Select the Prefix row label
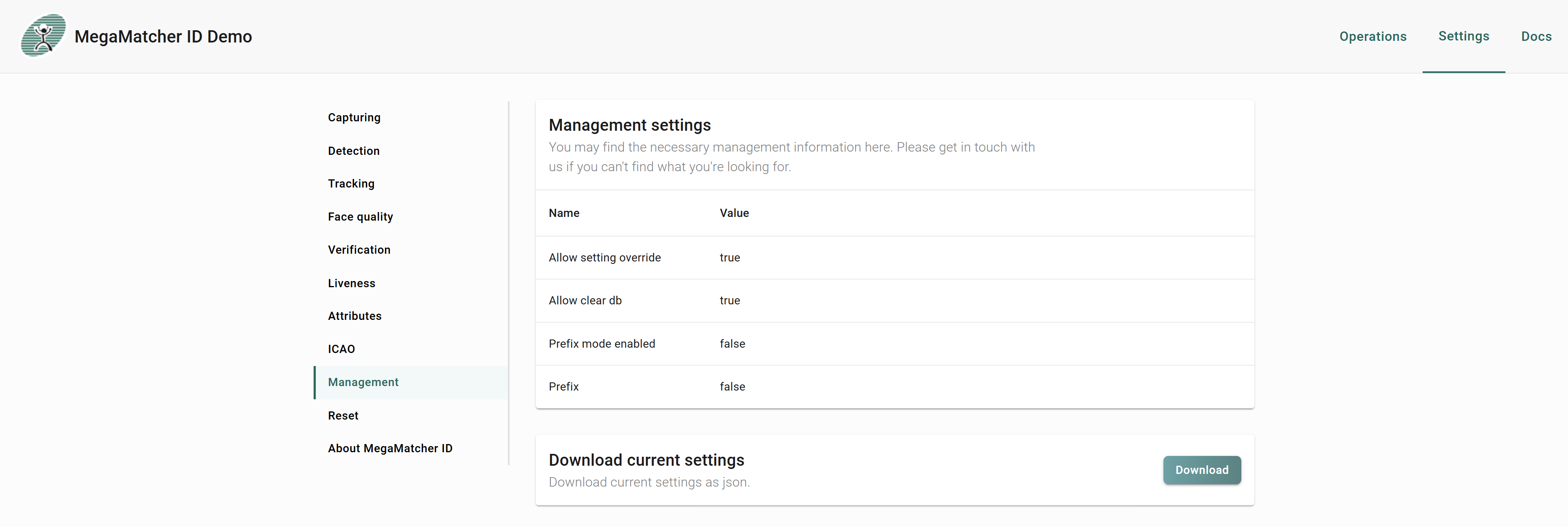 [x=563, y=387]
